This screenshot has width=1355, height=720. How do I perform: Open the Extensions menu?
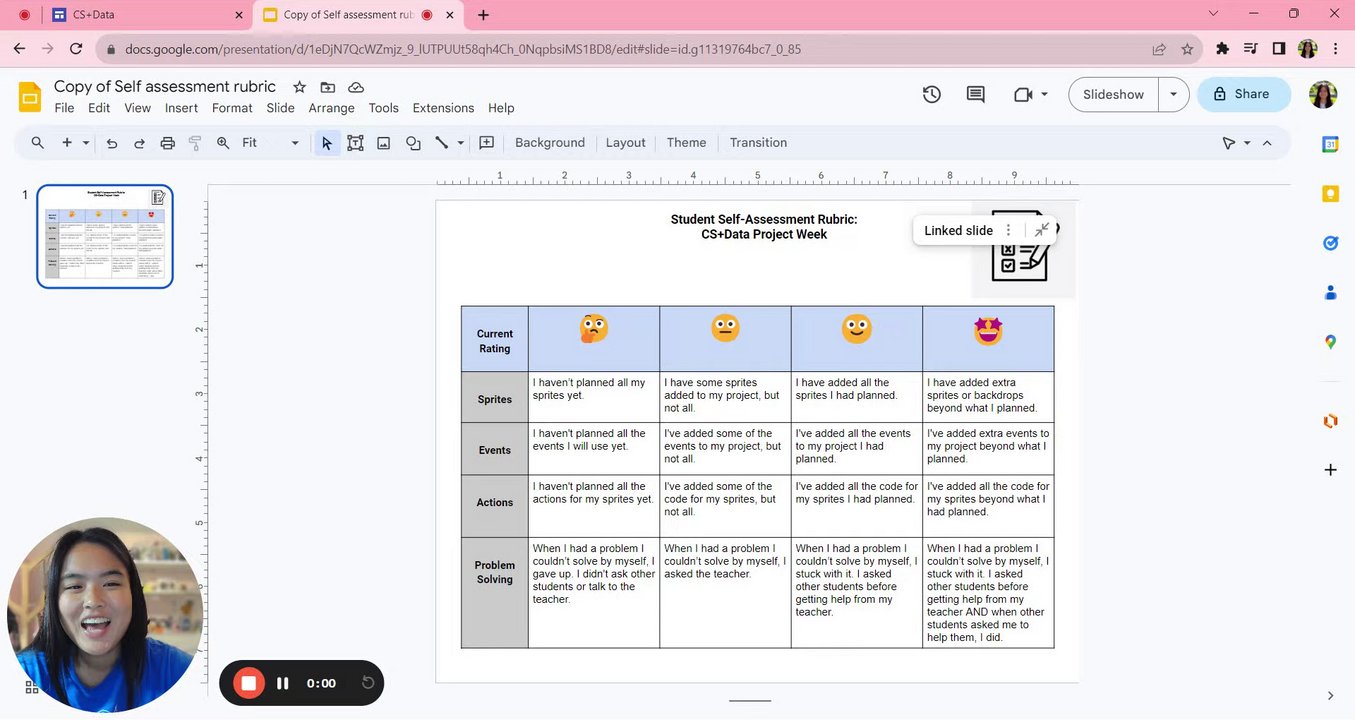pyautogui.click(x=443, y=108)
